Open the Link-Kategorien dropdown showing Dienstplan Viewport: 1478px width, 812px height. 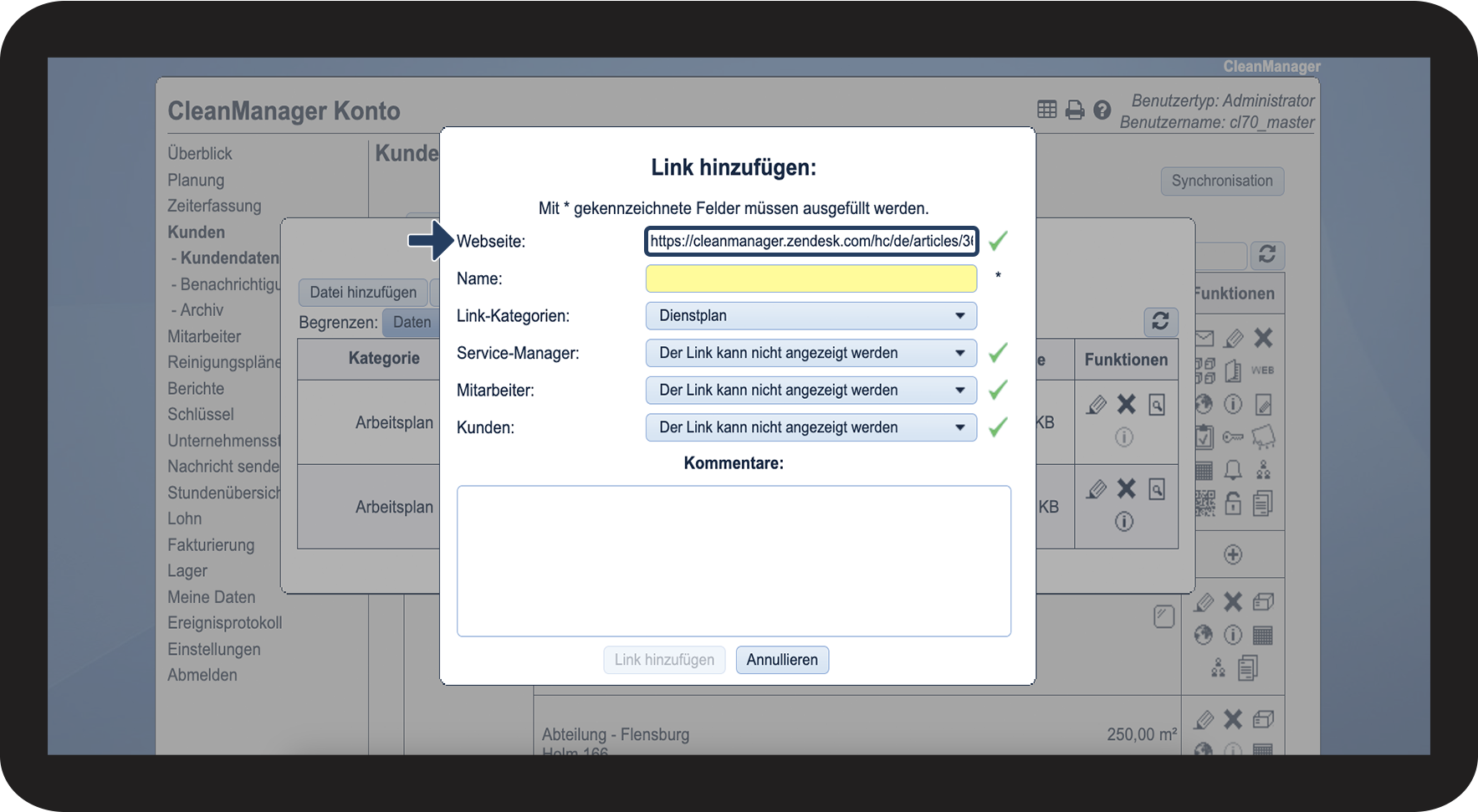pyautogui.click(x=811, y=316)
